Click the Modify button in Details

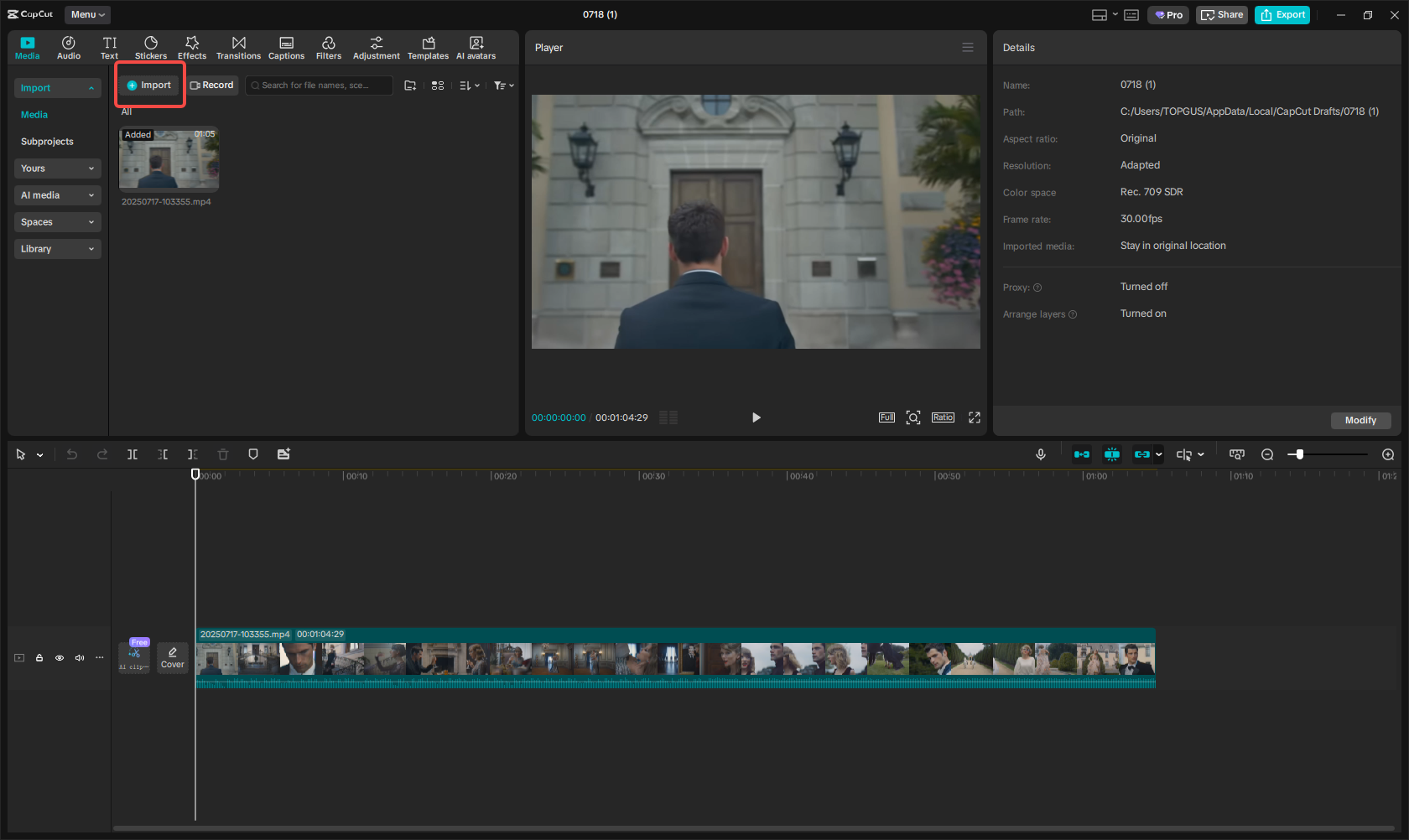point(1360,421)
